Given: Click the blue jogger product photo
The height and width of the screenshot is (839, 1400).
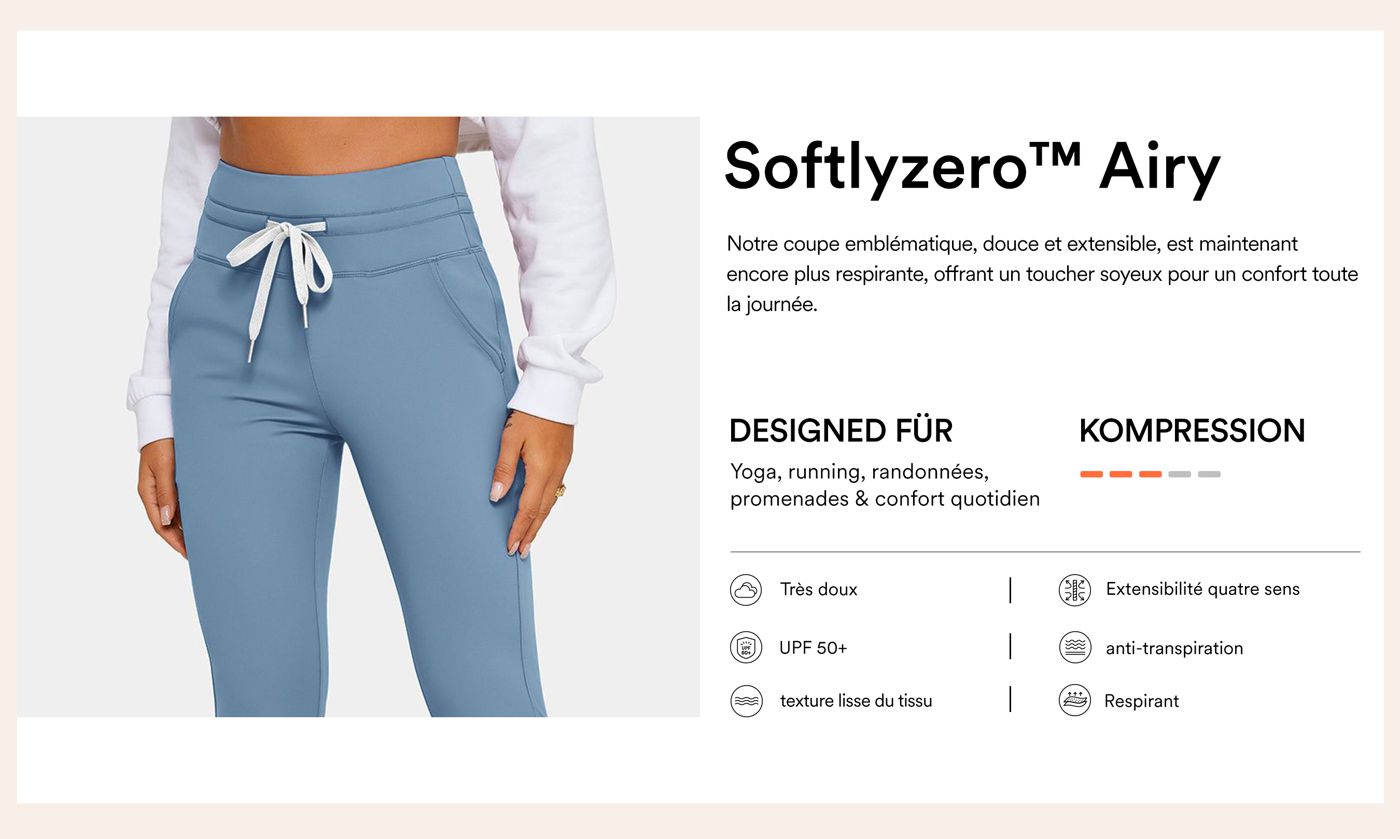Looking at the screenshot, I should pyautogui.click(x=358, y=416).
